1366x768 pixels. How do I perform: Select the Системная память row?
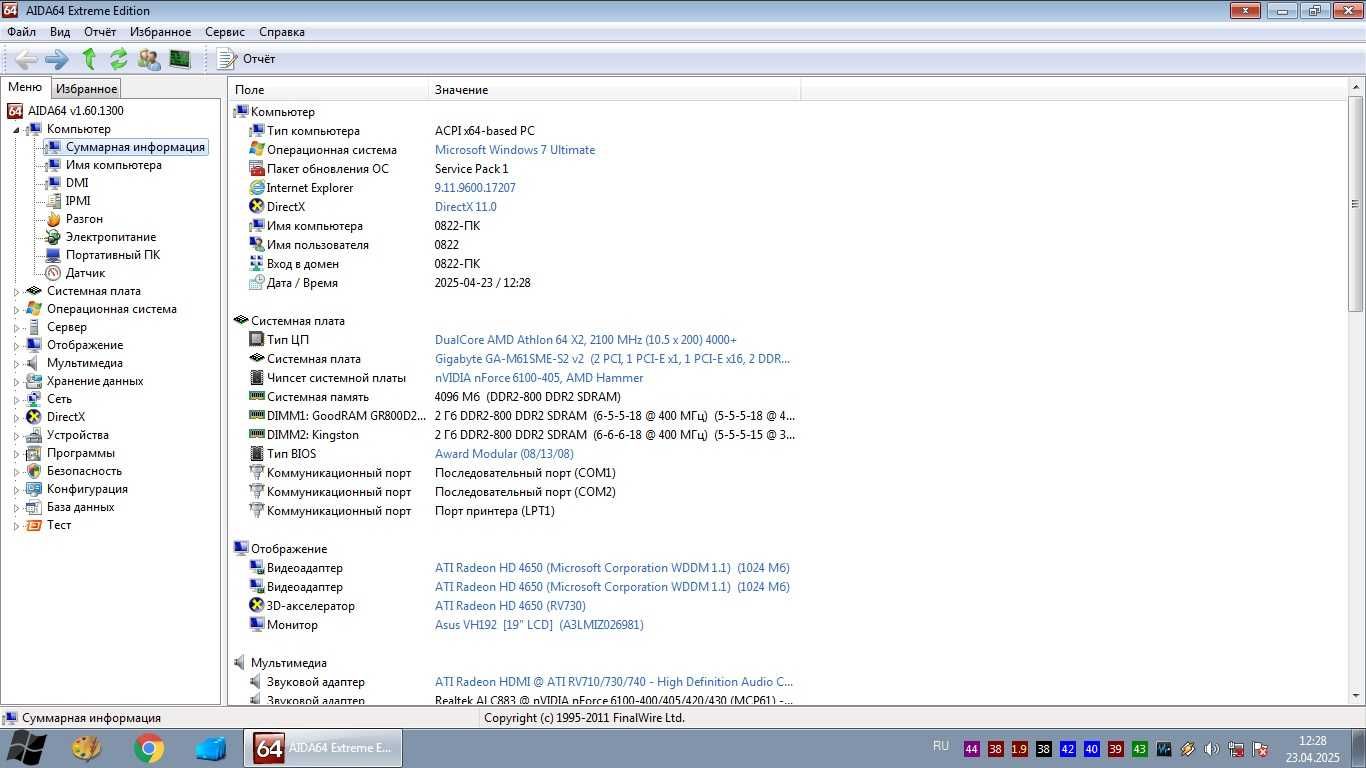522,397
